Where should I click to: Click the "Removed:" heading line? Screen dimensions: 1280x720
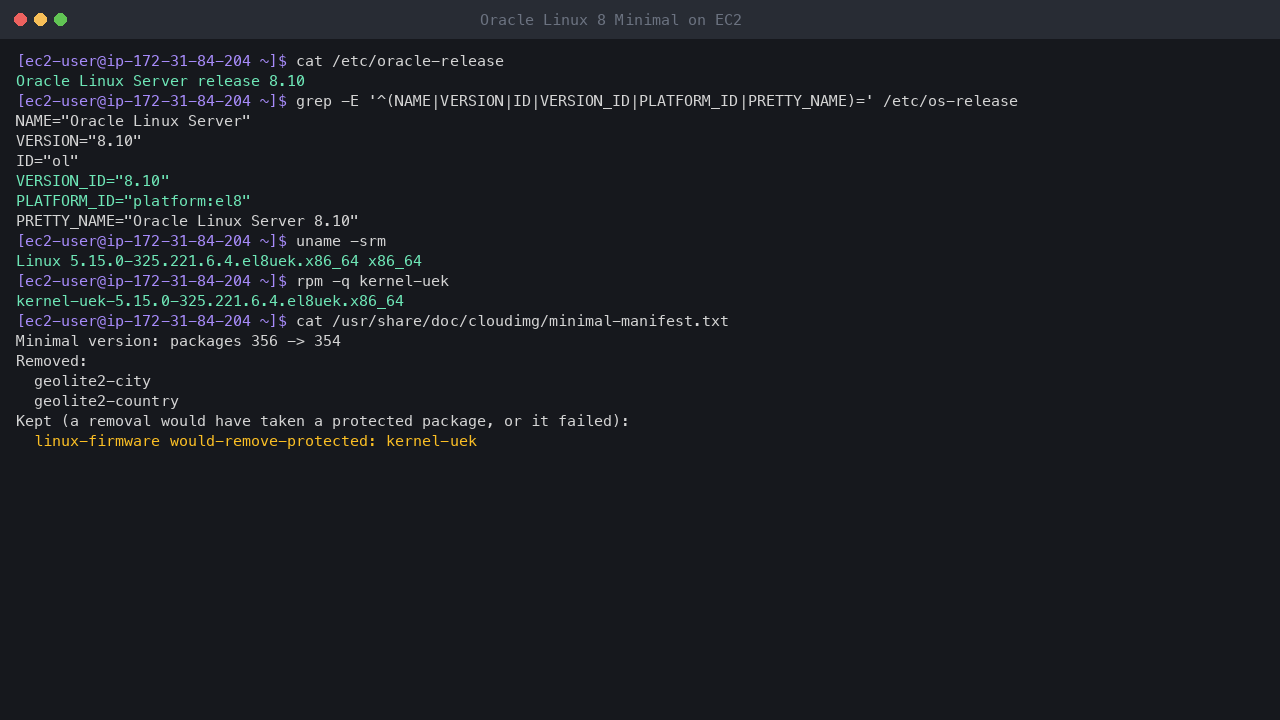52,361
